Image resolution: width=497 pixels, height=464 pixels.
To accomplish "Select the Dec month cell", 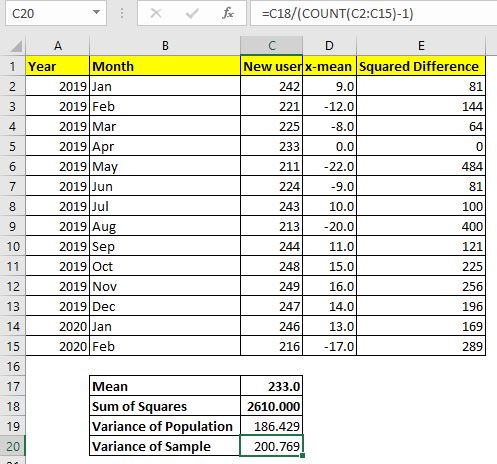I will pyautogui.click(x=165, y=306).
